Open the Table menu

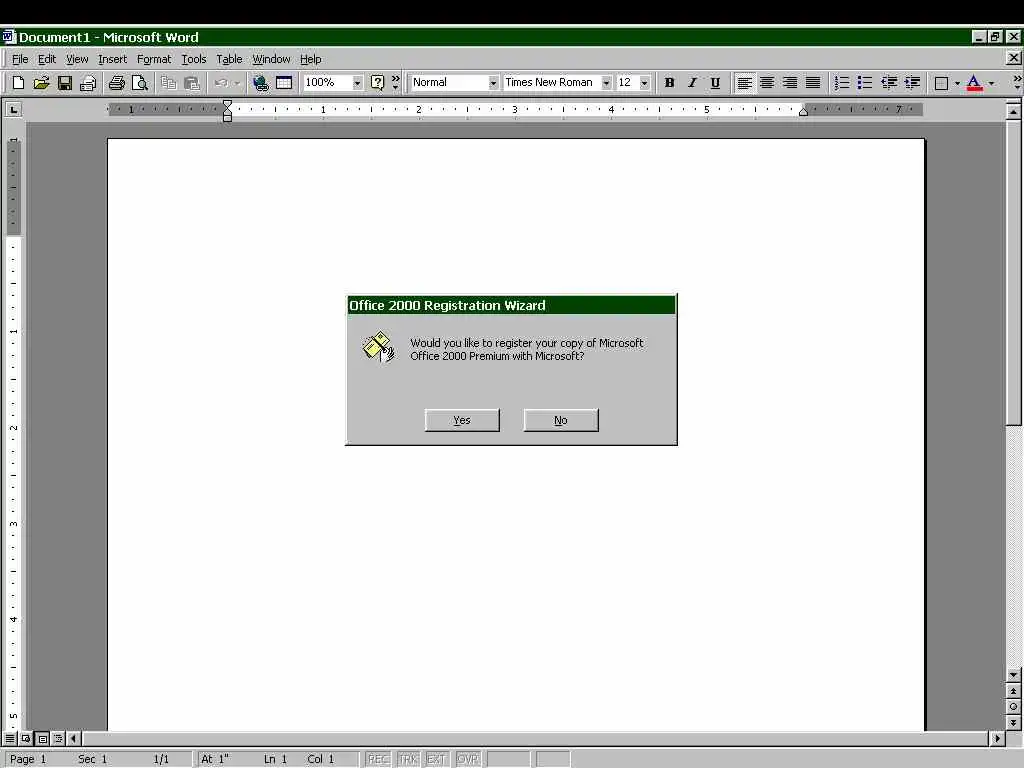[229, 59]
